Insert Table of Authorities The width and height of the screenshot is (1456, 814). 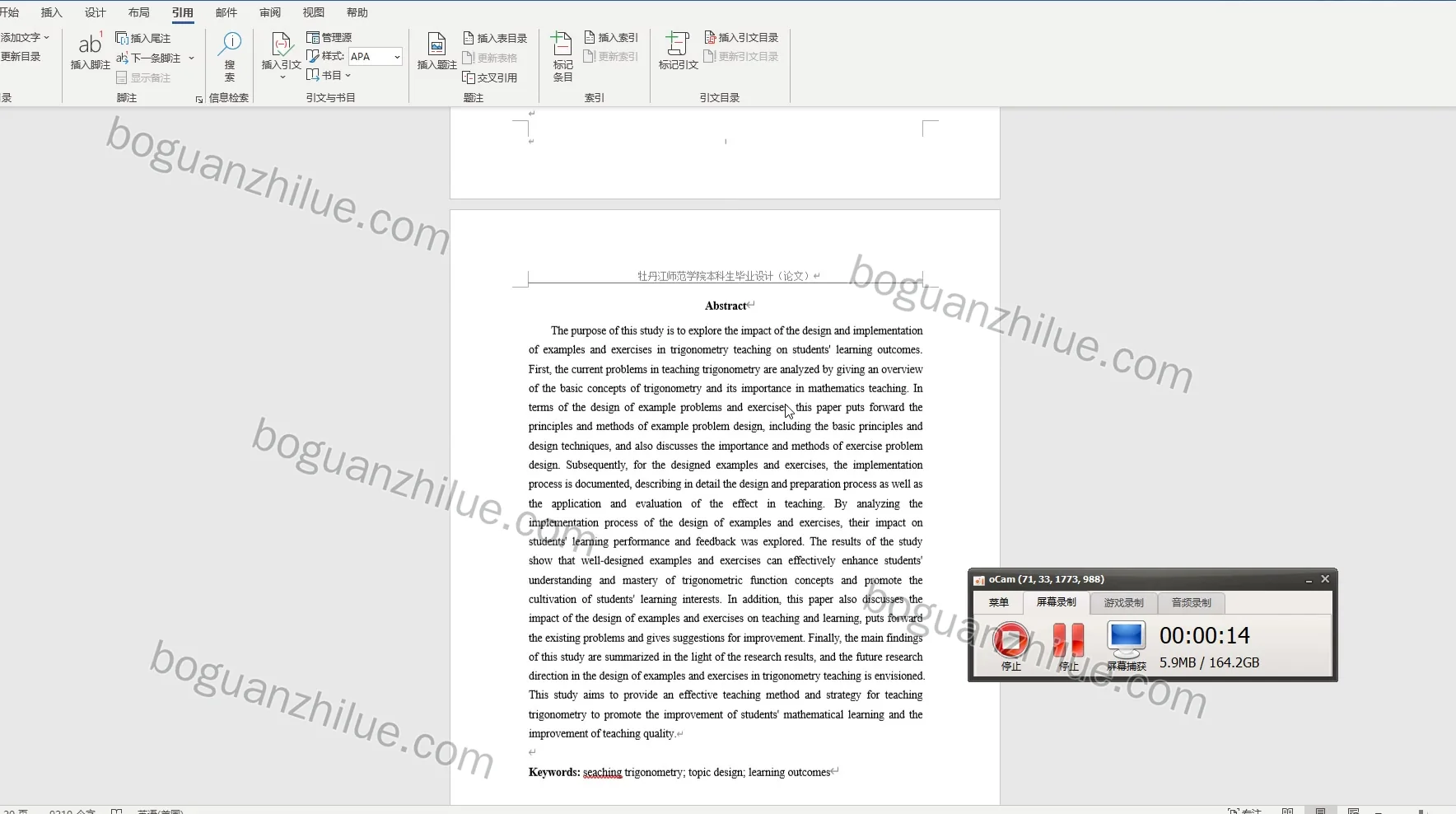[741, 37]
